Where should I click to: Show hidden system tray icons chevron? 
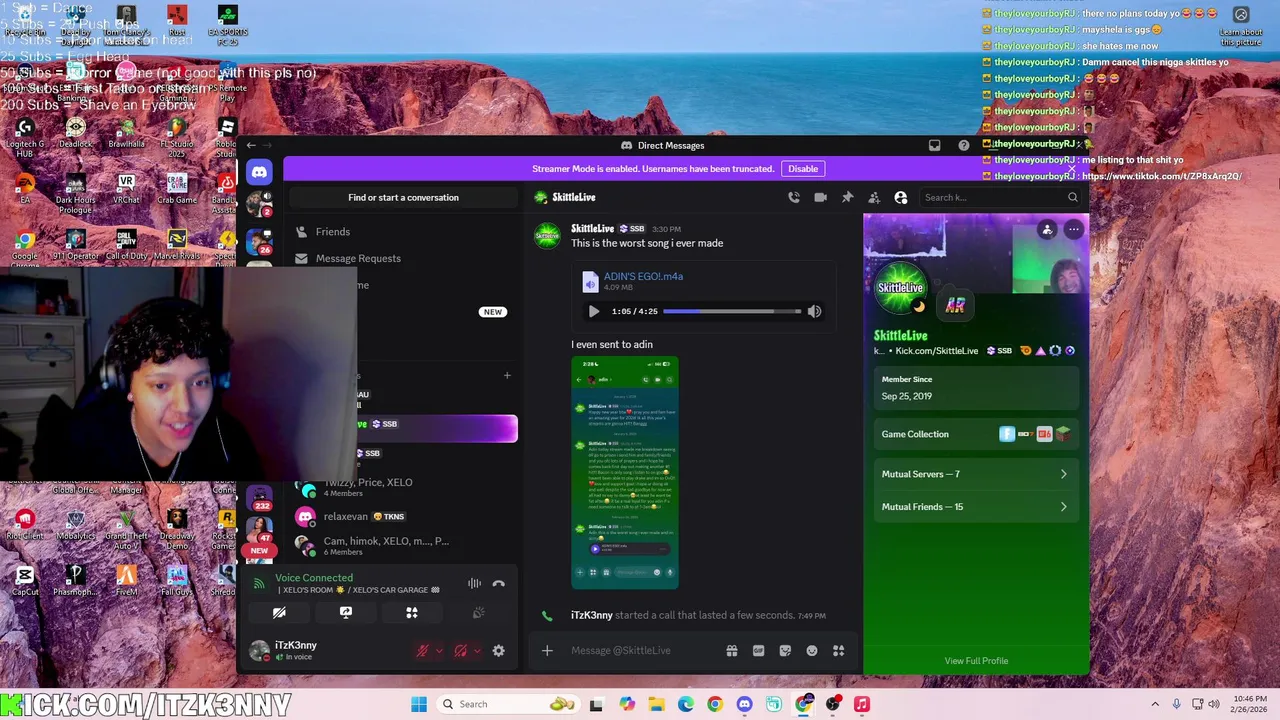click(x=1155, y=704)
